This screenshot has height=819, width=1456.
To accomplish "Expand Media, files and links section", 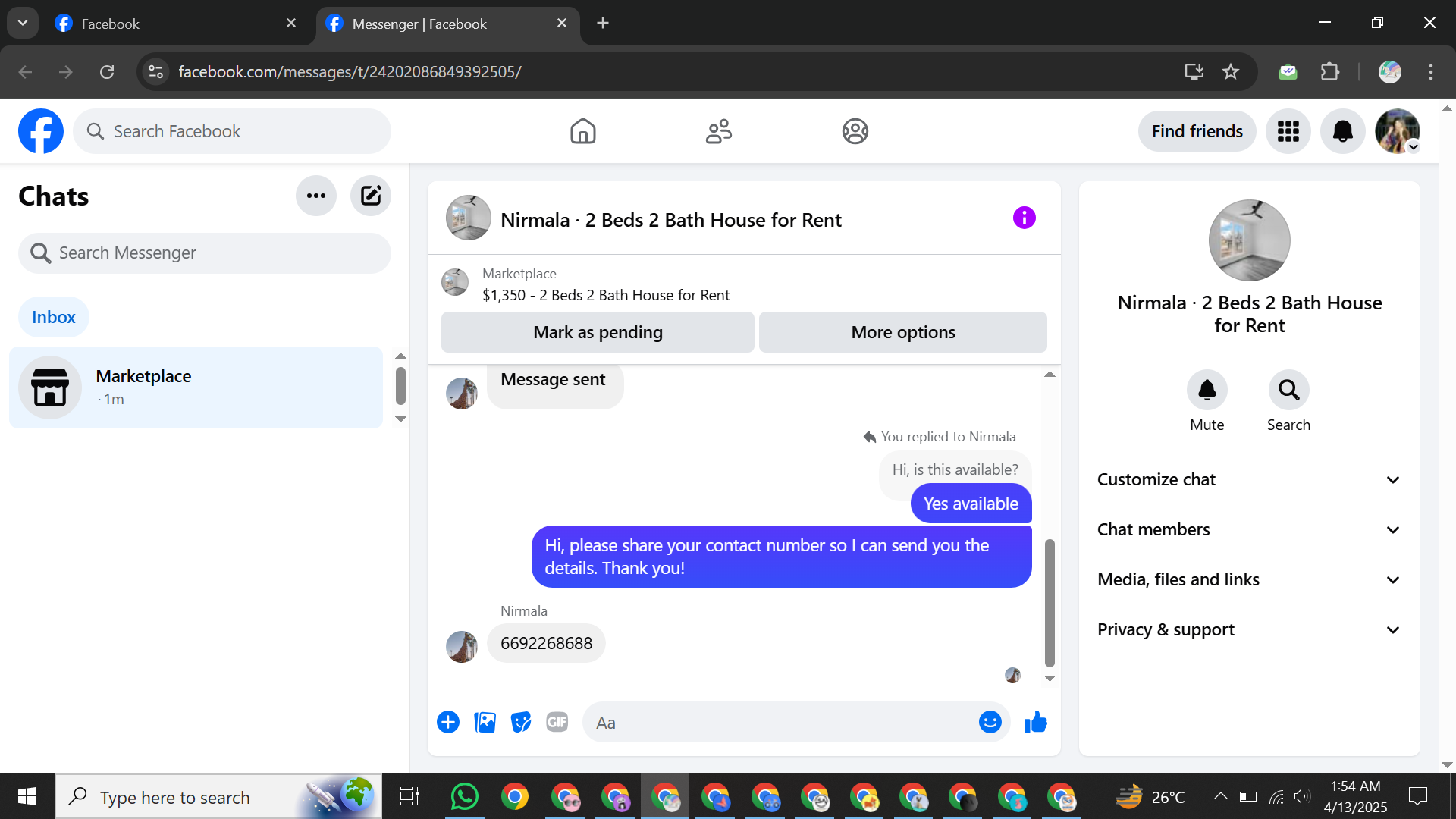I will click(x=1249, y=579).
